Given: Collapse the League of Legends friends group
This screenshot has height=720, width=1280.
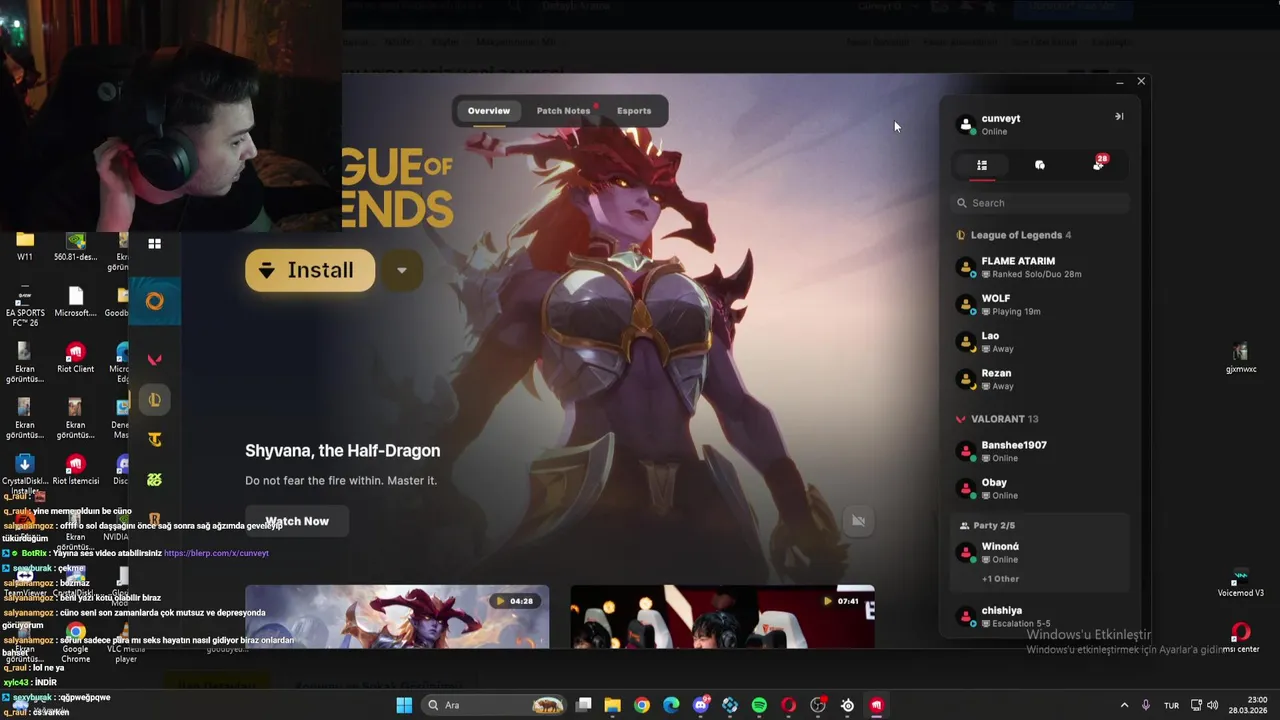Looking at the screenshot, I should [x=1015, y=235].
